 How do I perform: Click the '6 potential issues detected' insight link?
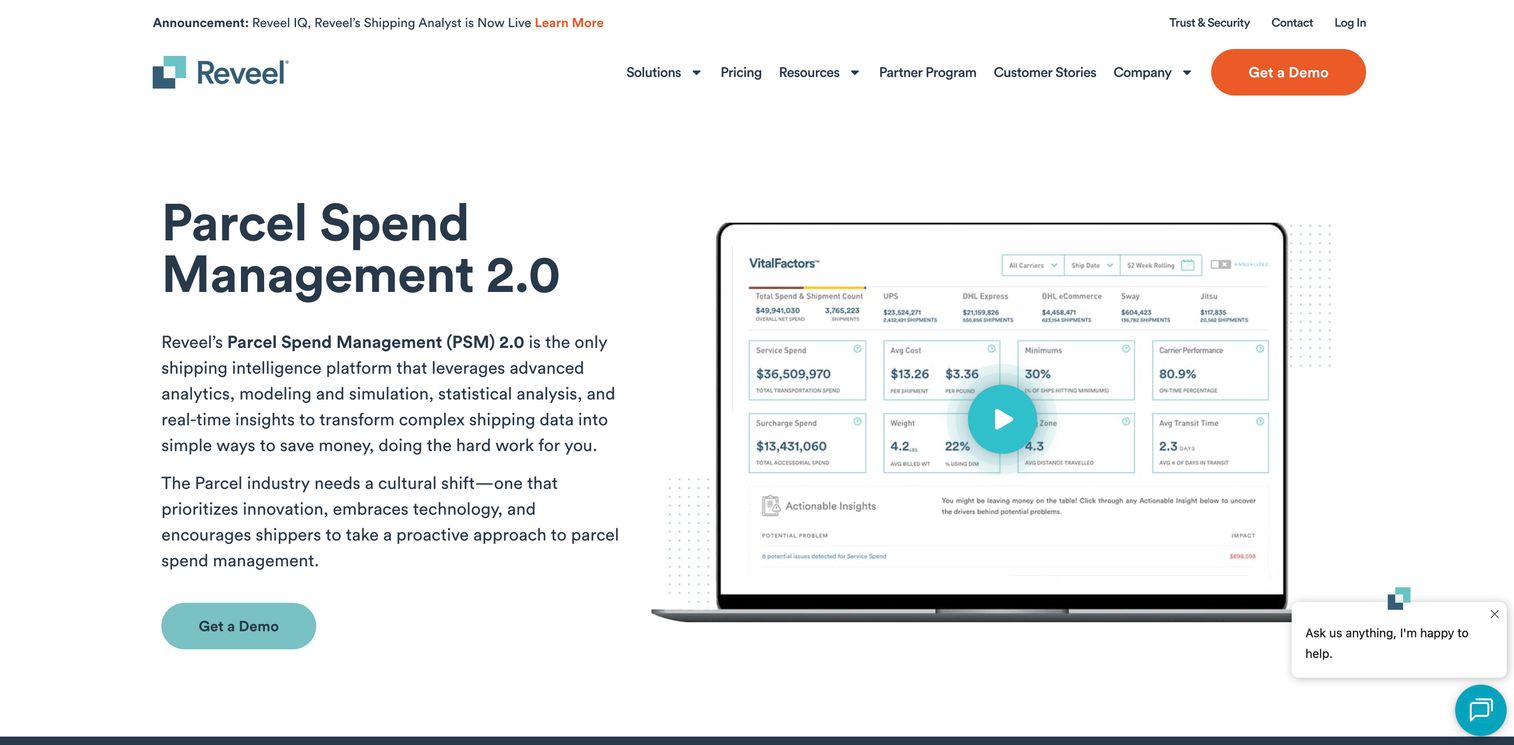click(824, 556)
